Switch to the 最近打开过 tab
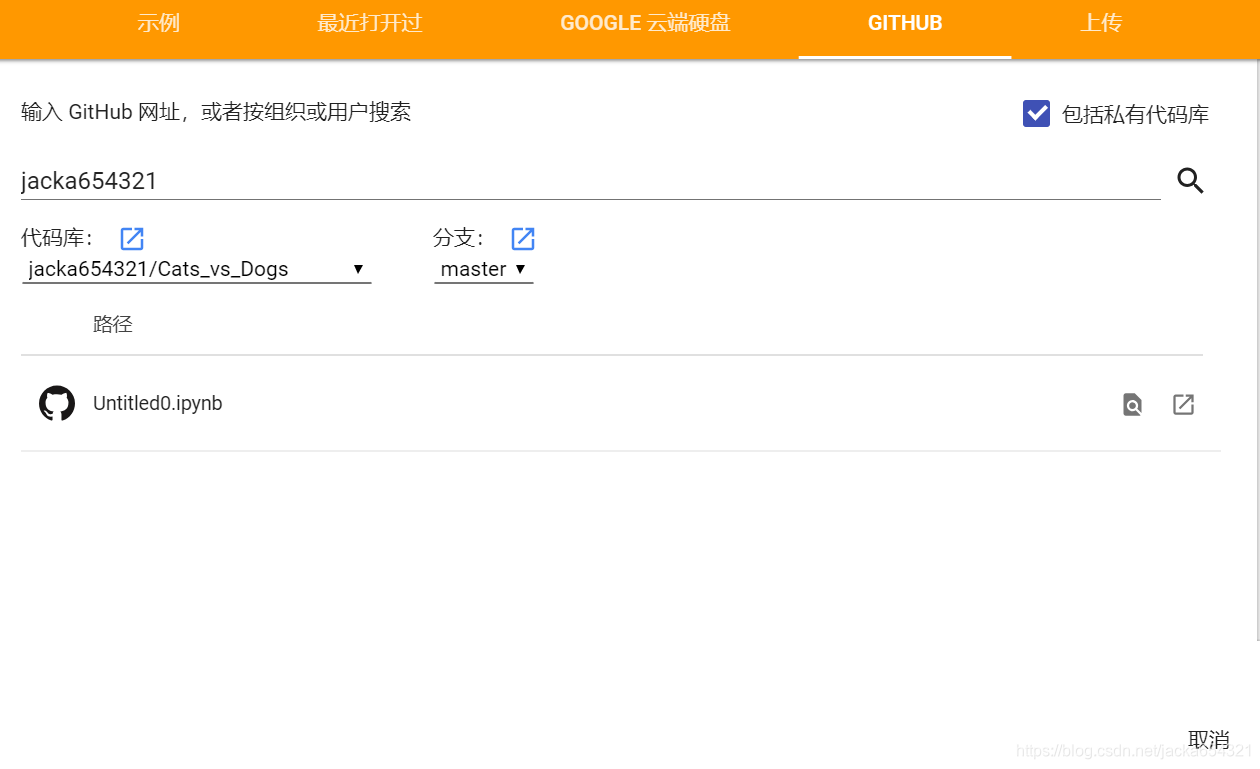The width and height of the screenshot is (1260, 769). point(370,23)
